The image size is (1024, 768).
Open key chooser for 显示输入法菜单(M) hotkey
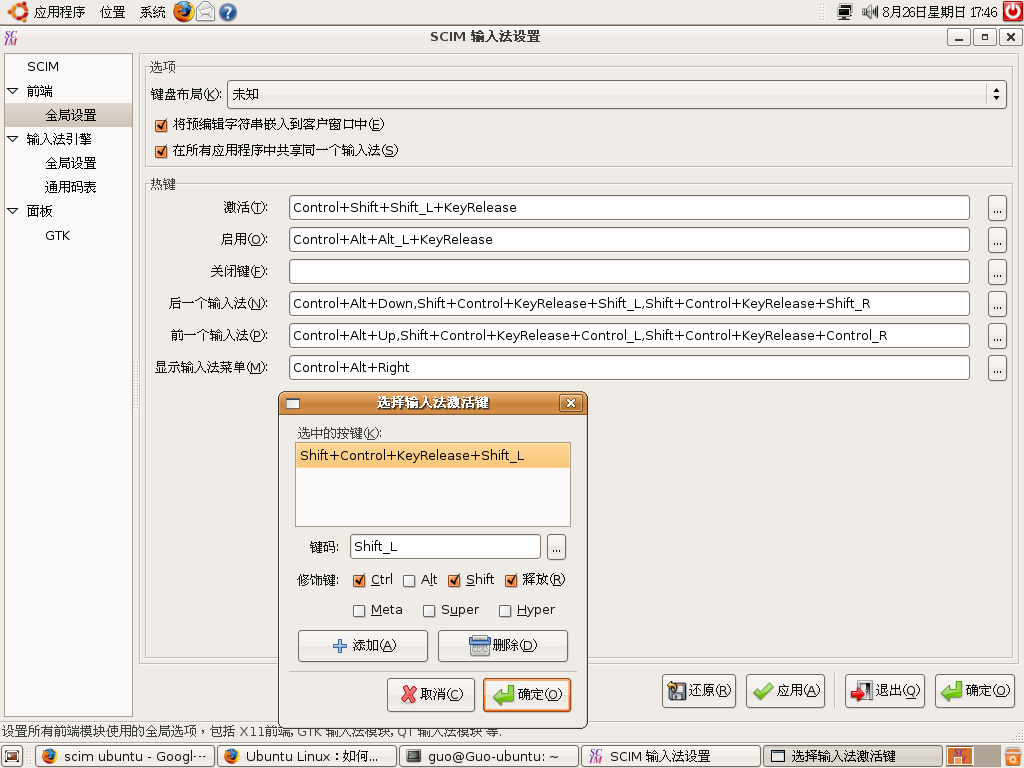[997, 368]
